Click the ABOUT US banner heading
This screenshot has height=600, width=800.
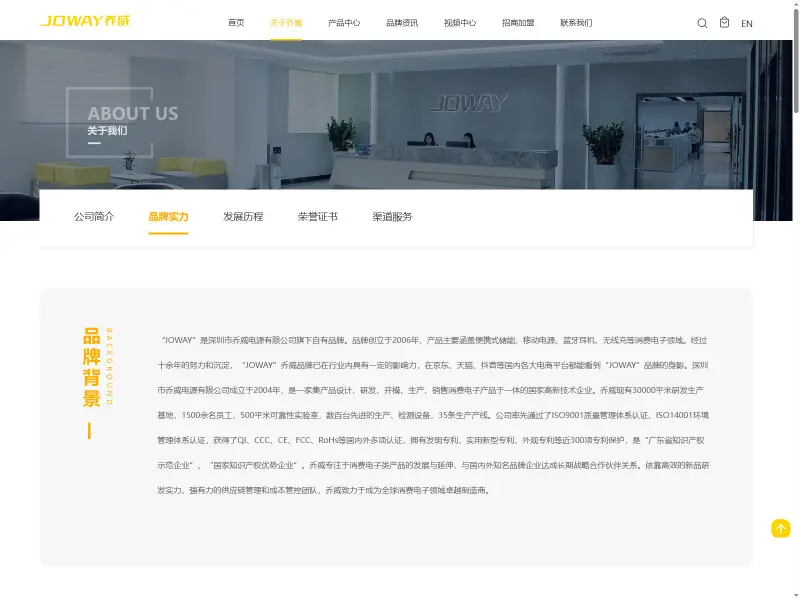(133, 113)
